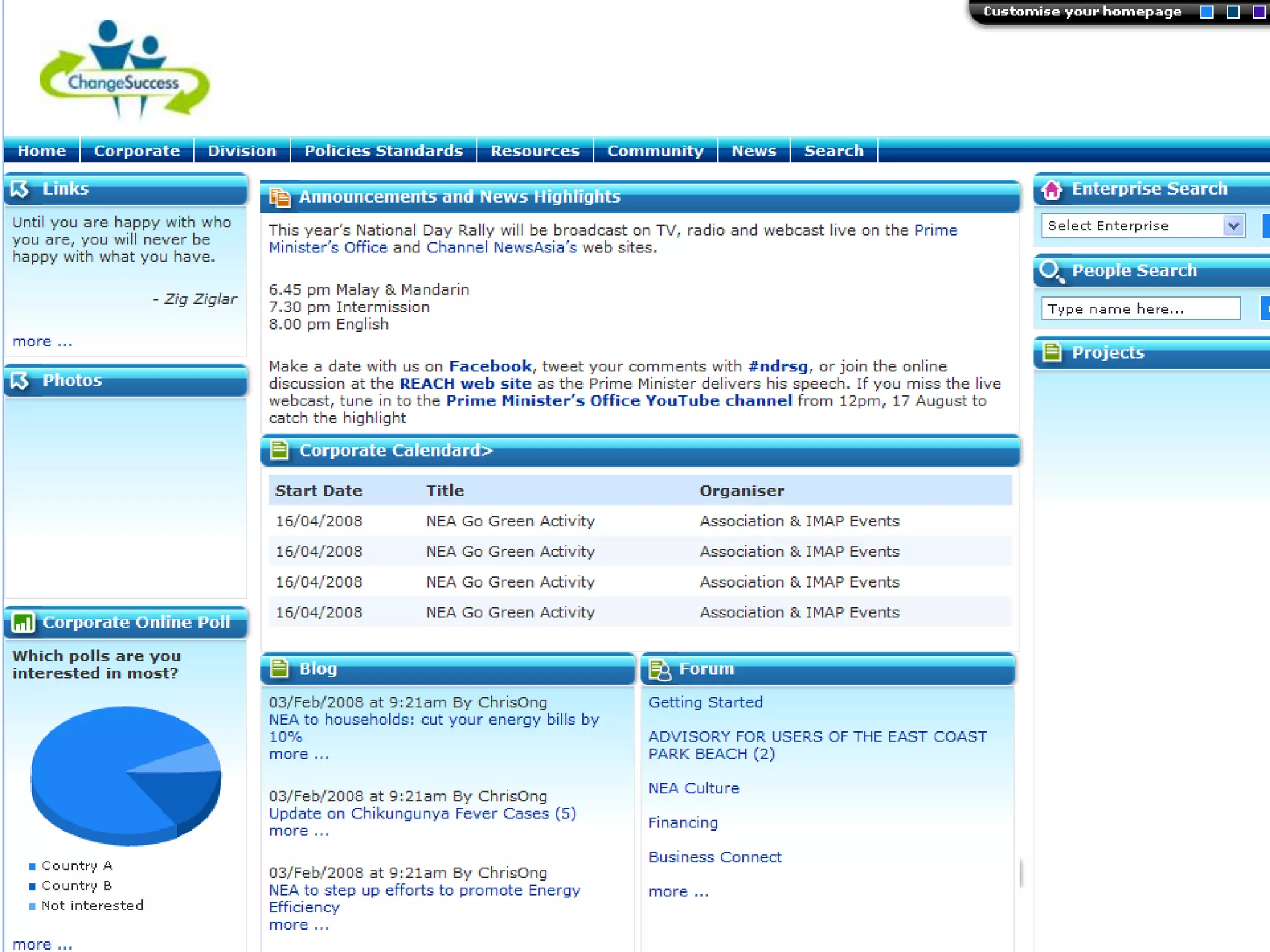Pick the light blue theme swatch

tap(1206, 12)
